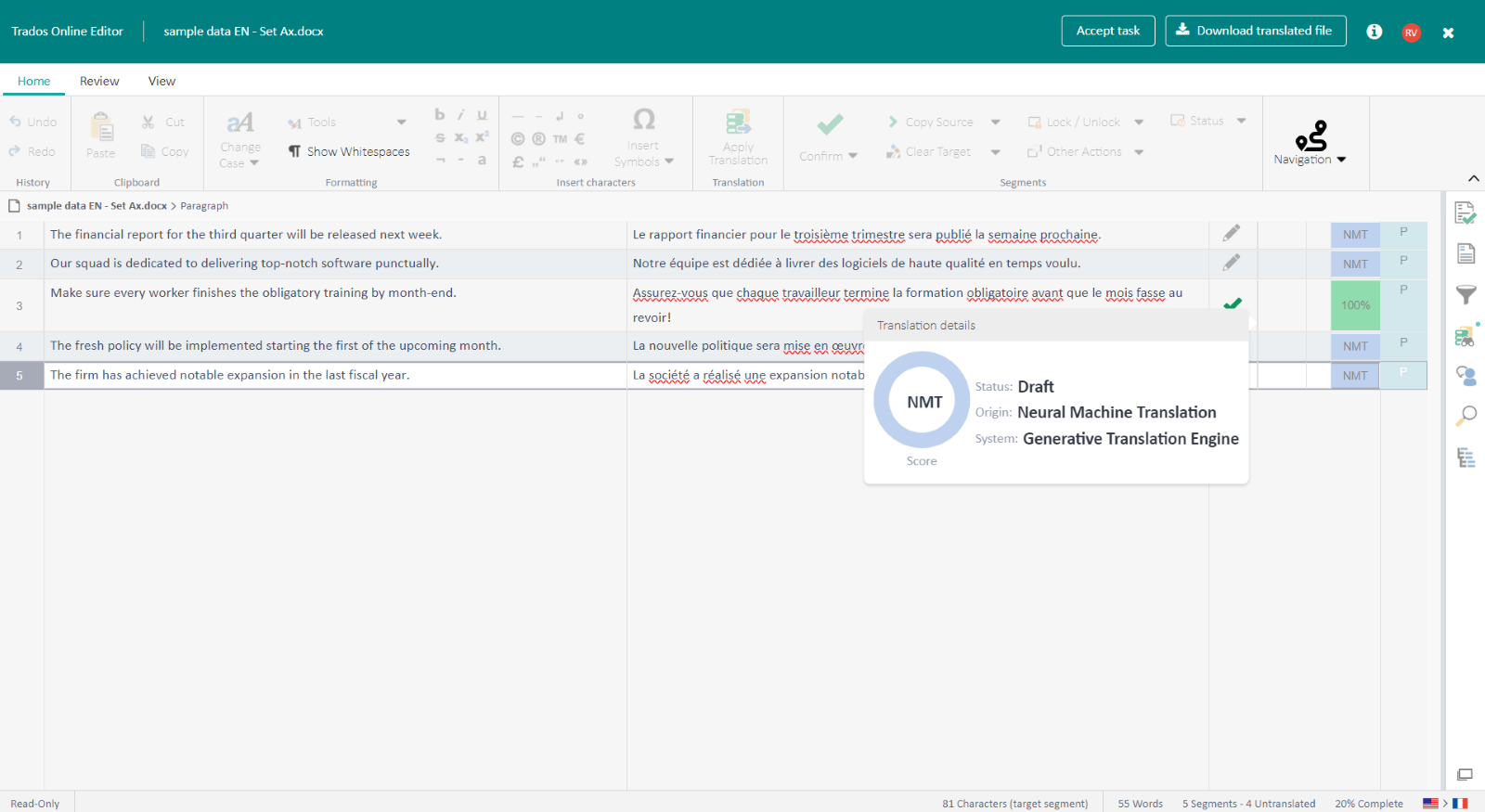
Task: Open the QA checks sidebar icon
Action: point(1466,213)
